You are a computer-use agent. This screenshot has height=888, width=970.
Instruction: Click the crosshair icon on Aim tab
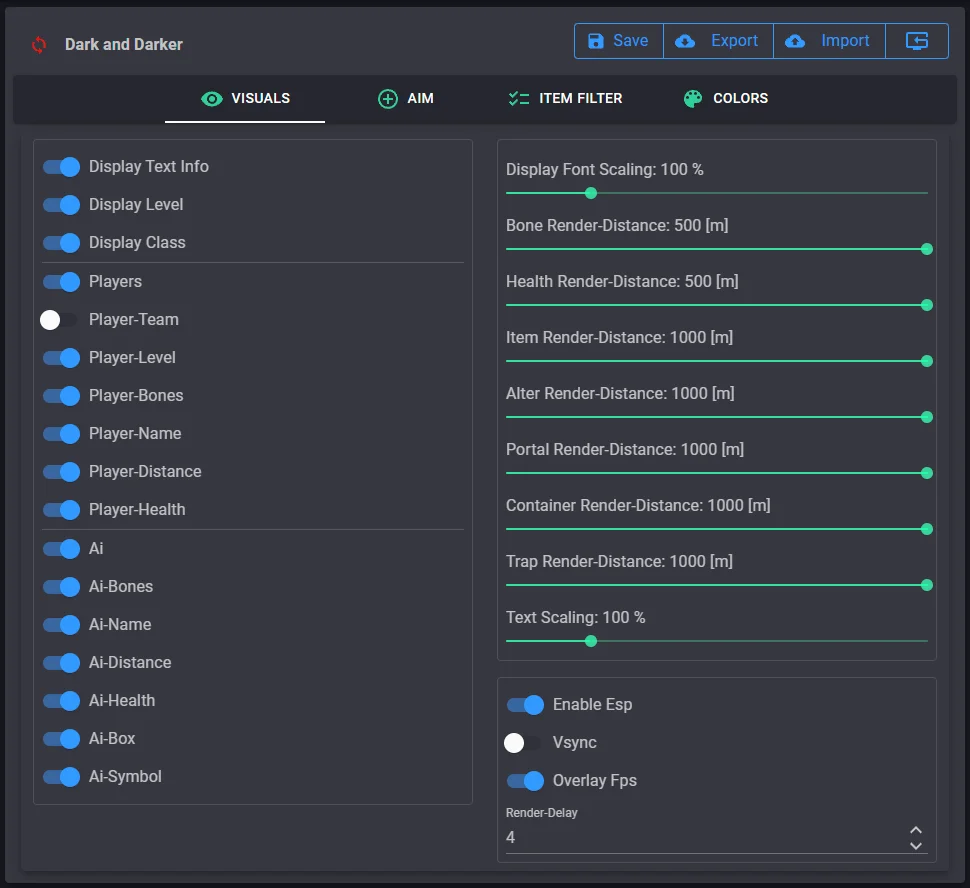pyautogui.click(x=387, y=99)
